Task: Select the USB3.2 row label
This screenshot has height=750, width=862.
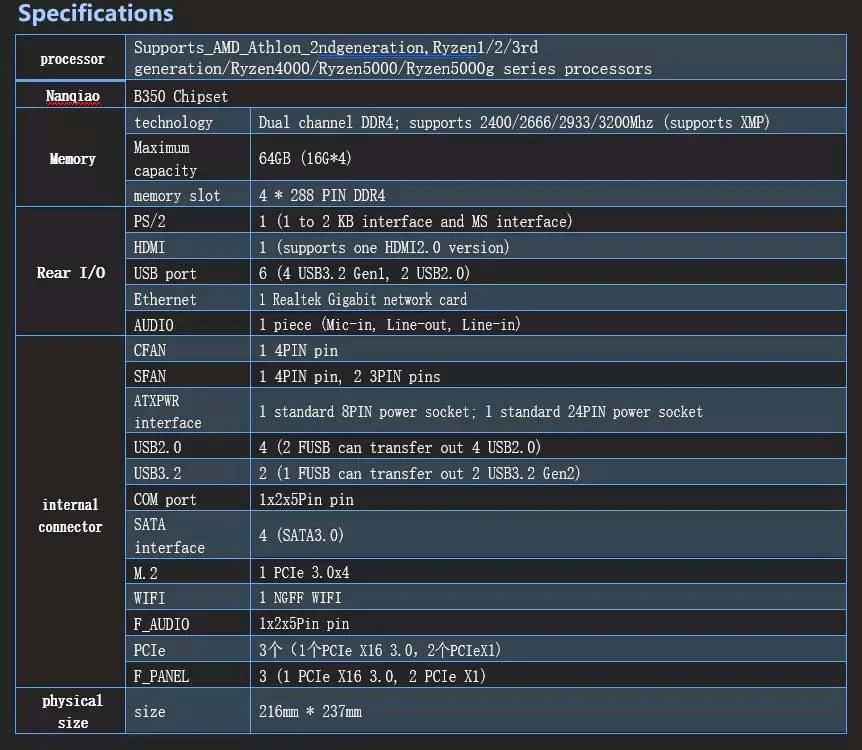Action: [x=157, y=473]
